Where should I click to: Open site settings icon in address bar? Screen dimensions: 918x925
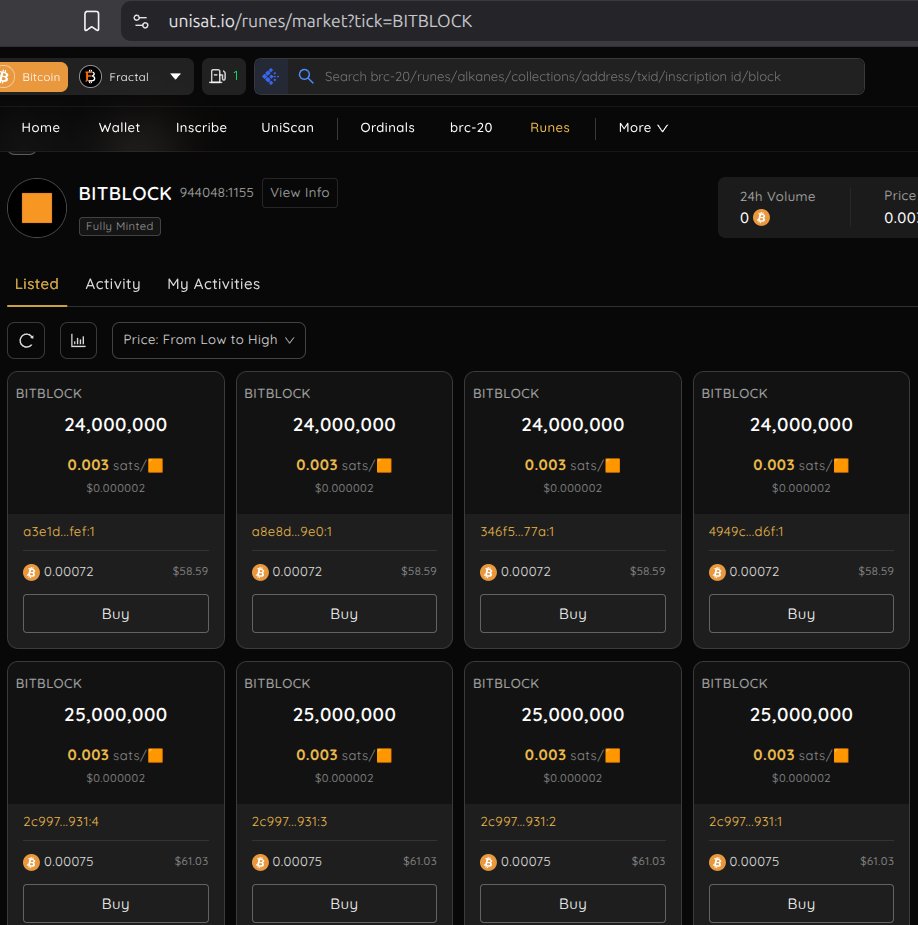tap(141, 22)
